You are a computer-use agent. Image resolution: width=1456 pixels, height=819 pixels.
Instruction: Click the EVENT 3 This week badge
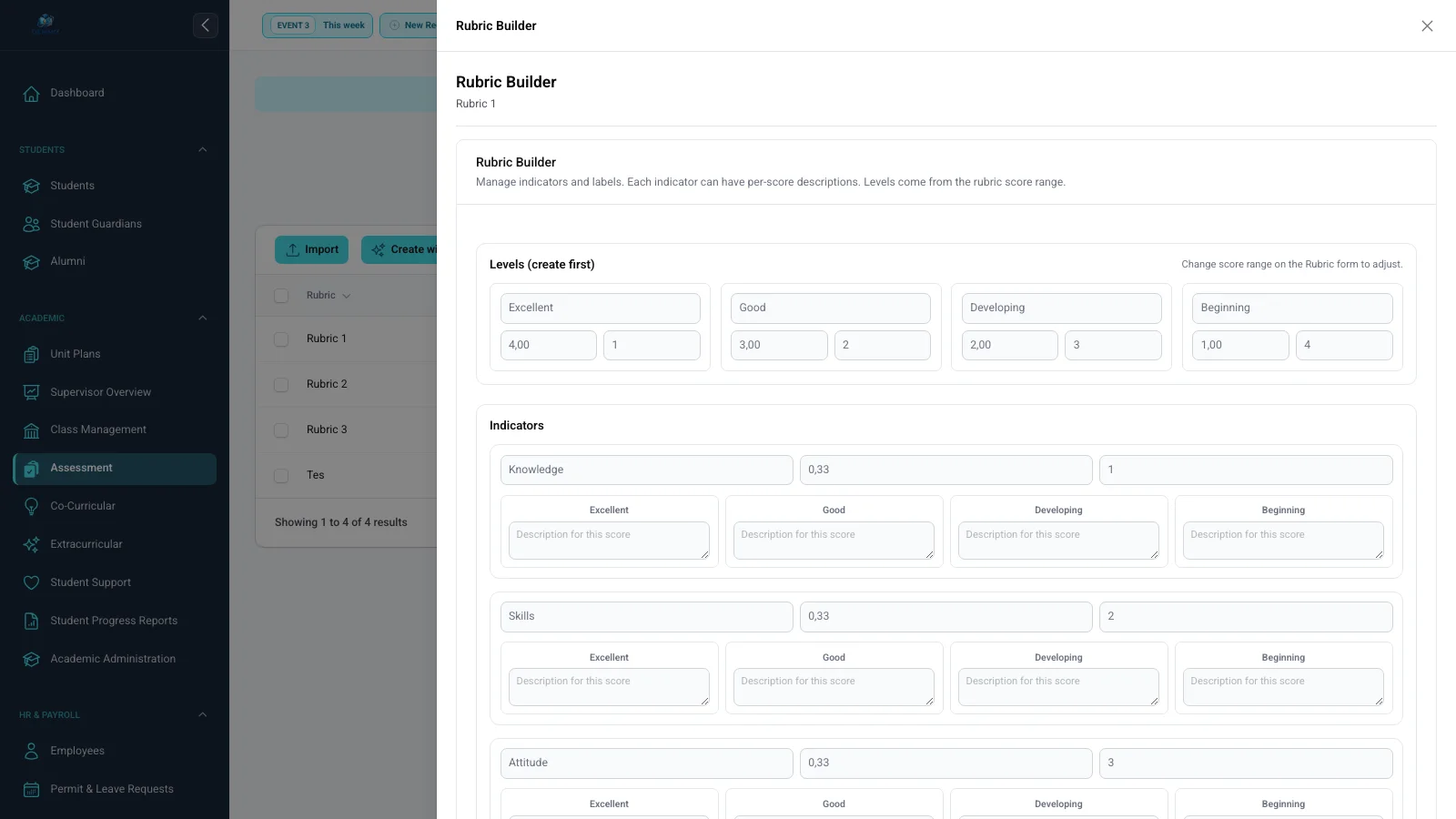click(318, 25)
